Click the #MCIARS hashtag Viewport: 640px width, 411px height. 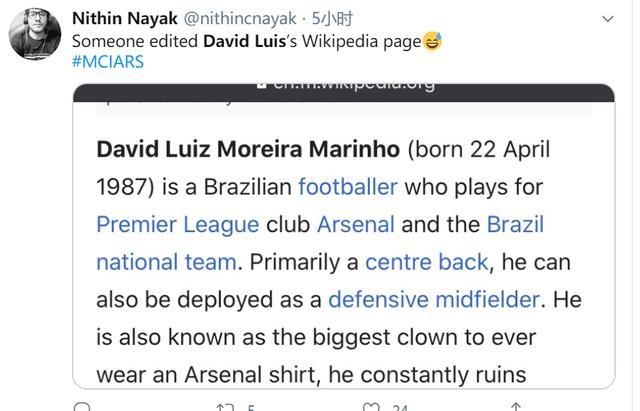tap(108, 62)
